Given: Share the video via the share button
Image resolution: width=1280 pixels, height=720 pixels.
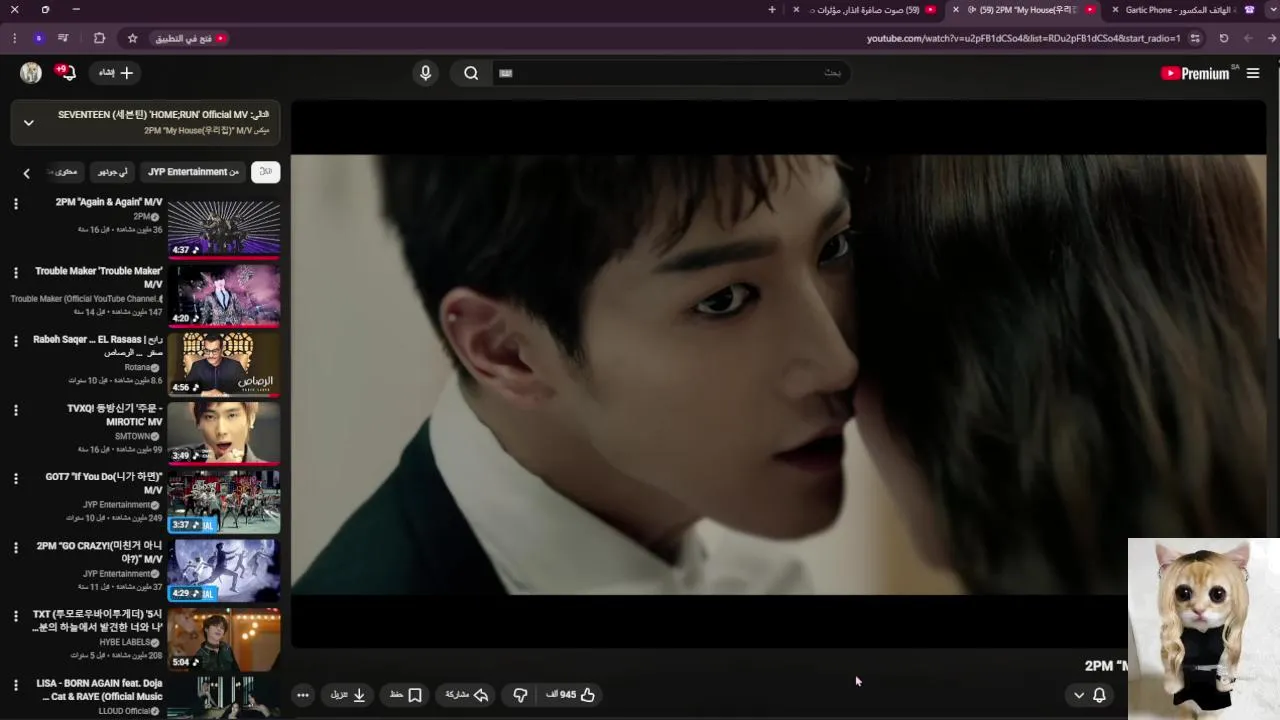Looking at the screenshot, I should [467, 694].
